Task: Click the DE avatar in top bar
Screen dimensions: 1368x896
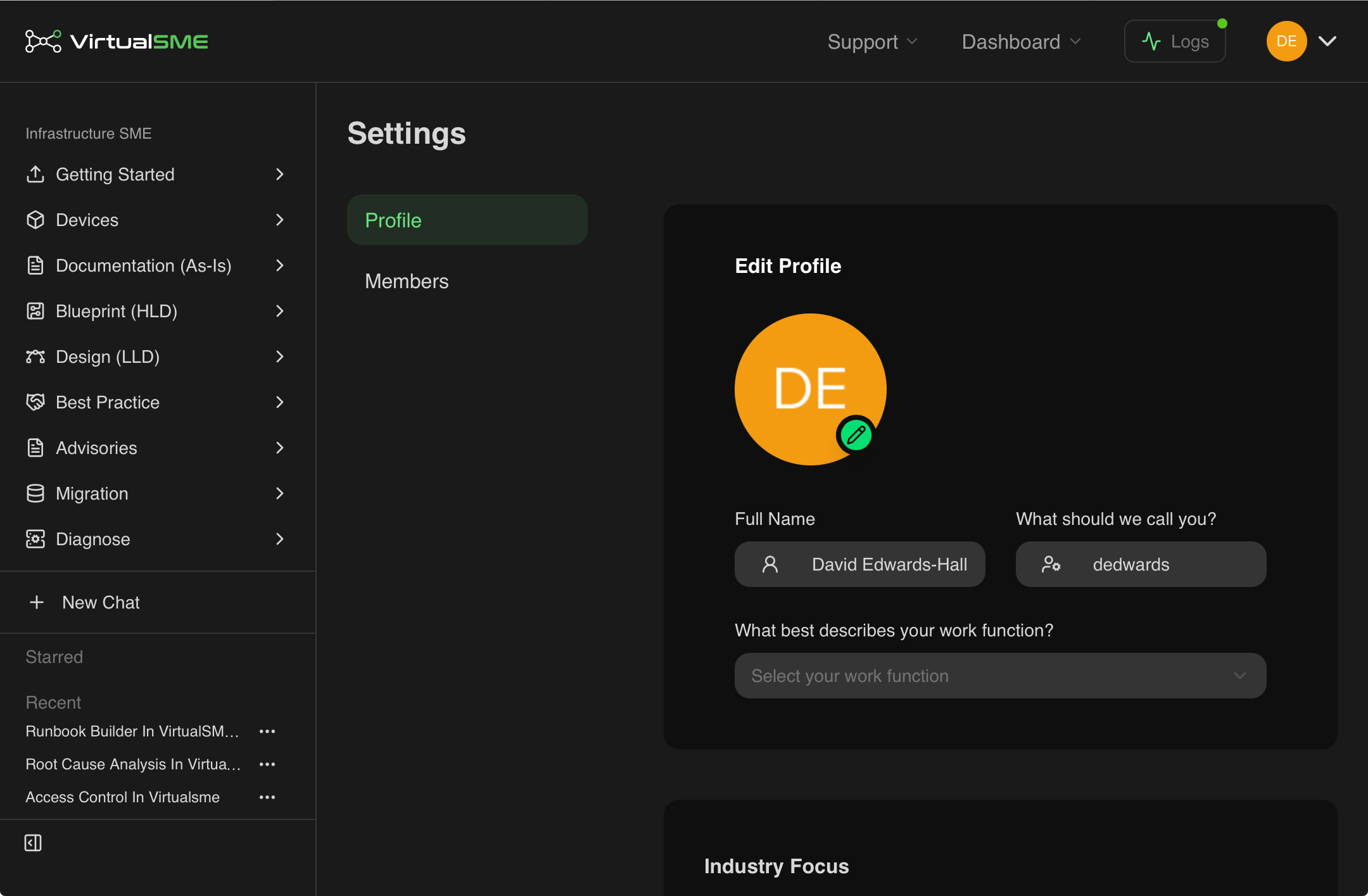Action: pos(1286,41)
